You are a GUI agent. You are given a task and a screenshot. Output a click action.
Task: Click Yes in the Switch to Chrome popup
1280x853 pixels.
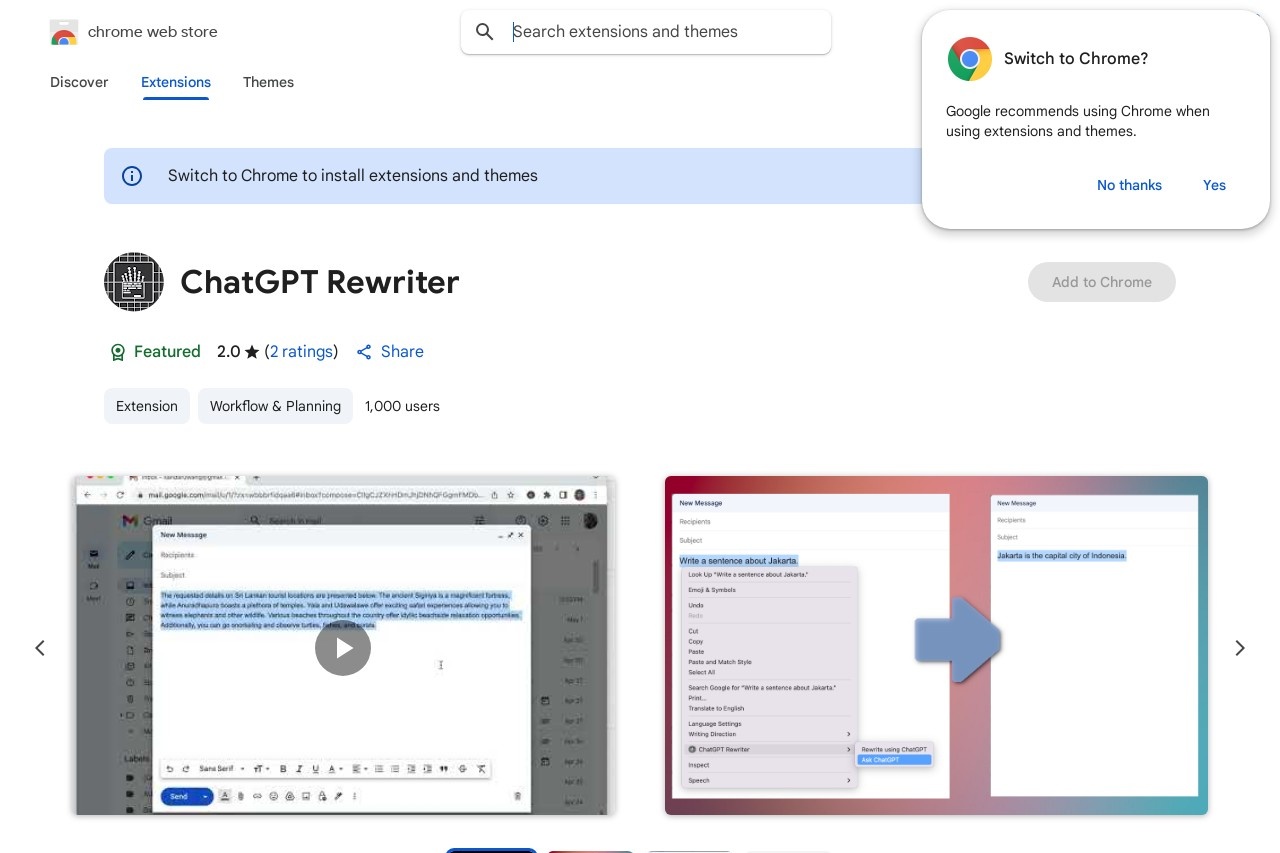(x=1214, y=185)
